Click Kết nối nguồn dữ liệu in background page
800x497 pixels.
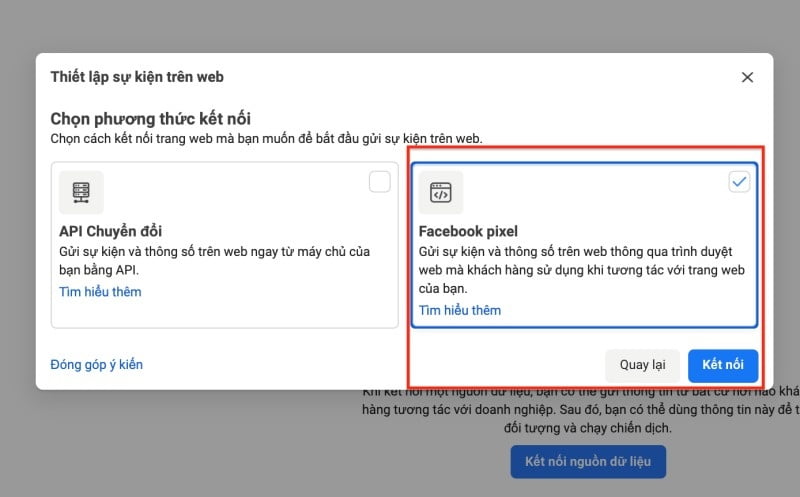[588, 461]
